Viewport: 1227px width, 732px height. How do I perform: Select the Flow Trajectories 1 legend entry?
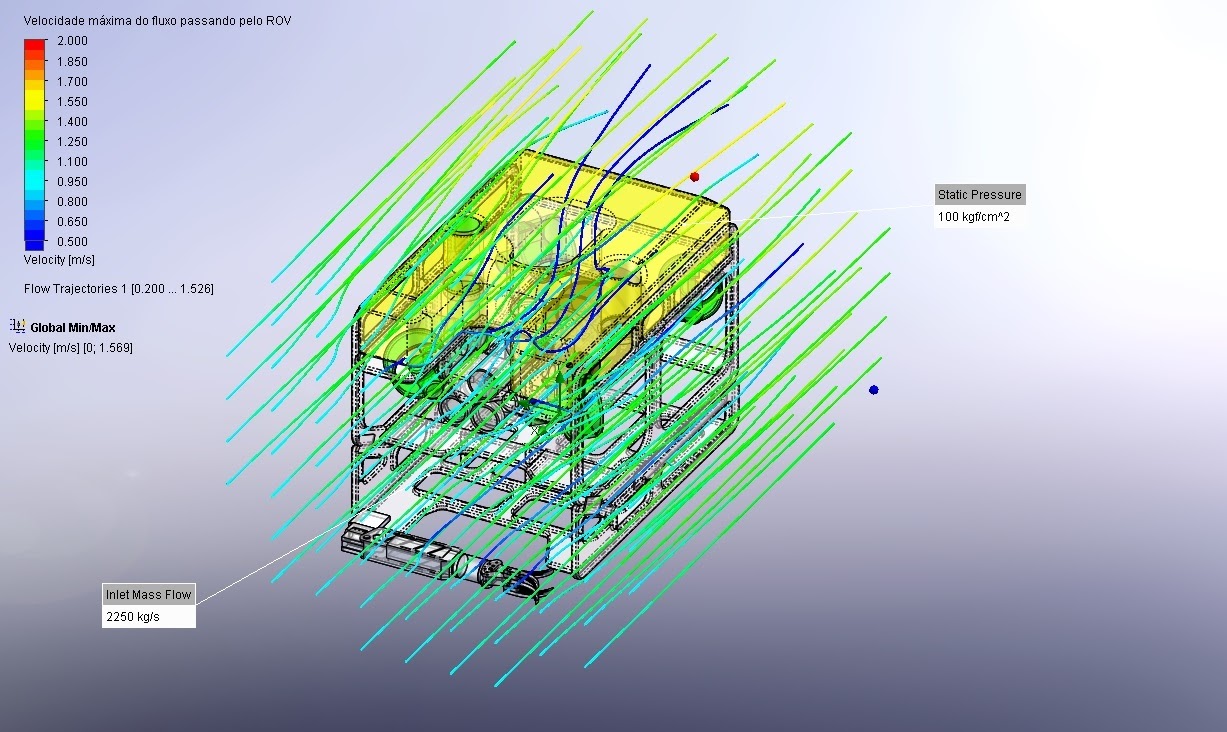[x=118, y=289]
